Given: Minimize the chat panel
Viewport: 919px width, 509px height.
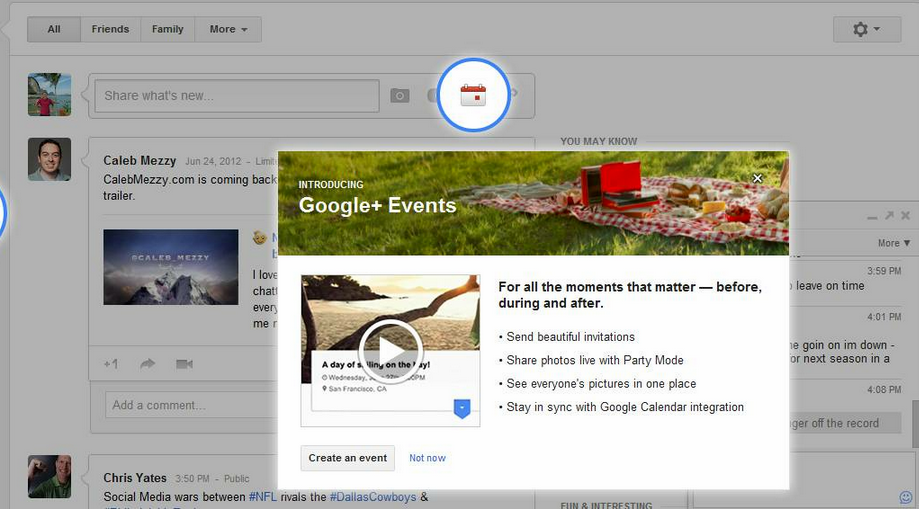Looking at the screenshot, I should click(873, 215).
